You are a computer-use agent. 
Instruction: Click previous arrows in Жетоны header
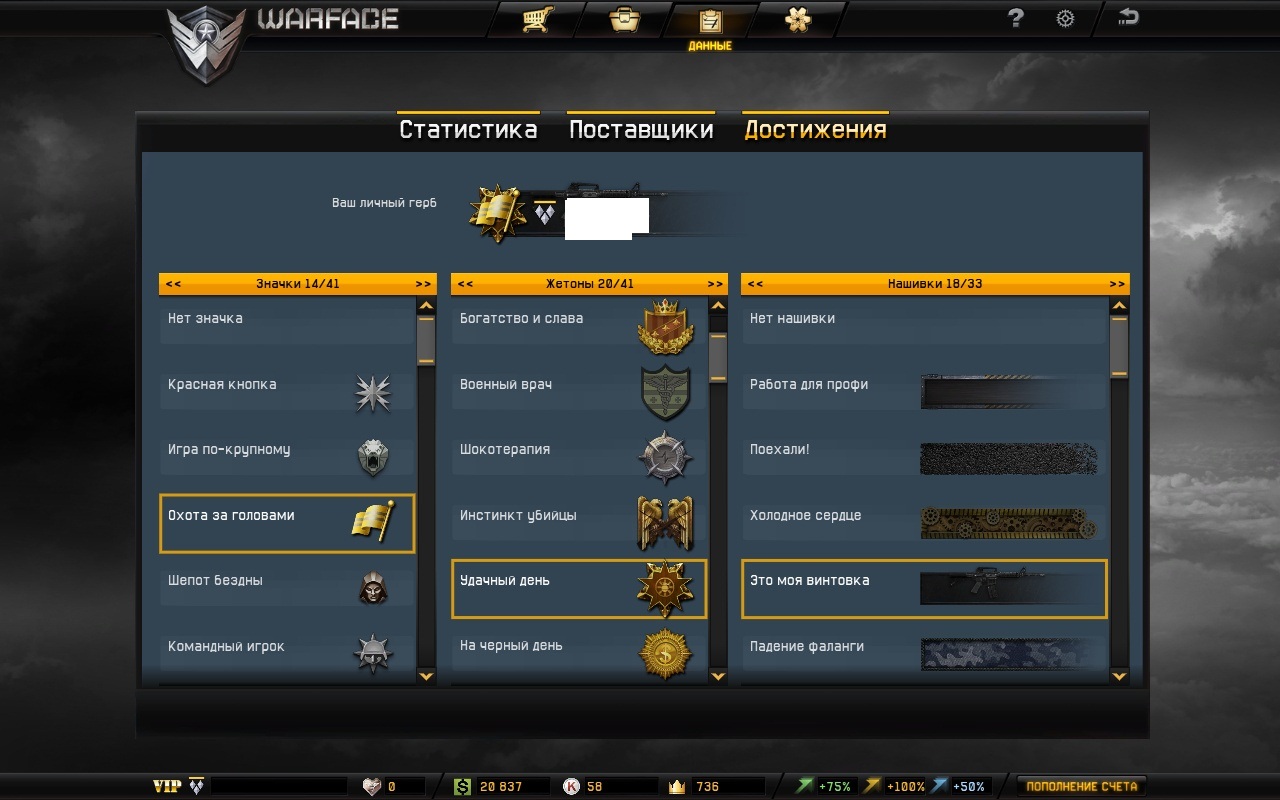[x=464, y=284]
